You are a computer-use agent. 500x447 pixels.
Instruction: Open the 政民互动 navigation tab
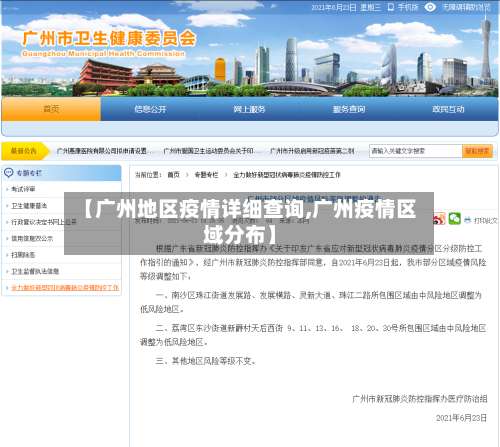point(448,109)
